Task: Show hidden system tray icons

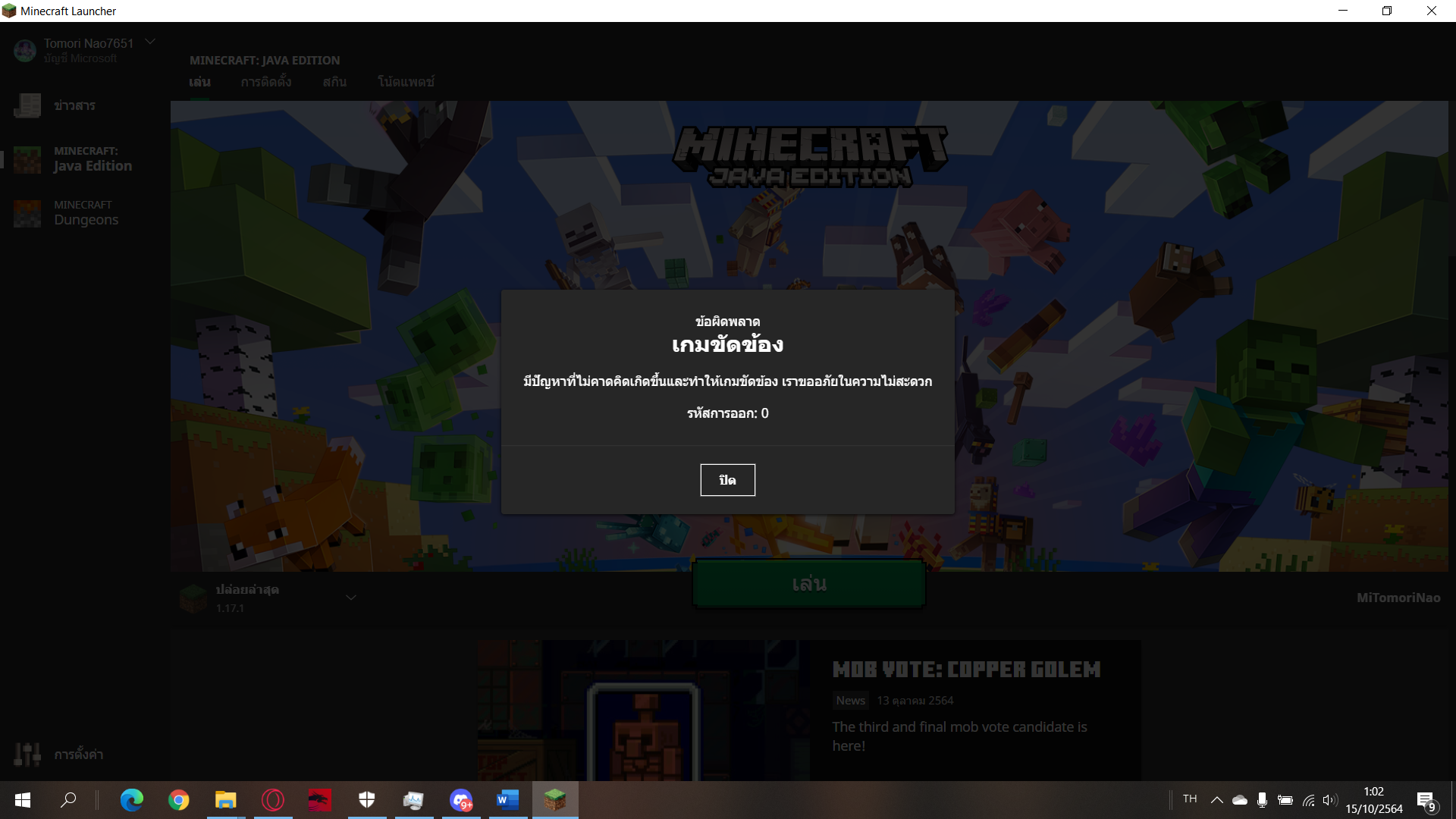Action: pyautogui.click(x=1216, y=800)
